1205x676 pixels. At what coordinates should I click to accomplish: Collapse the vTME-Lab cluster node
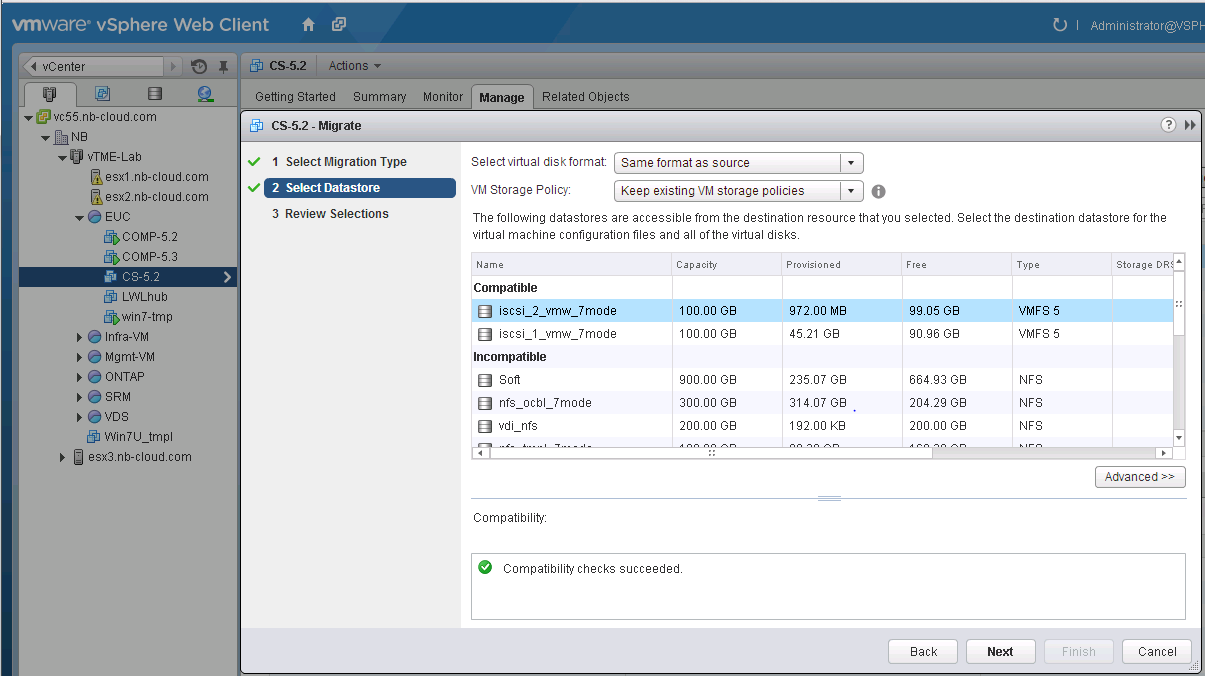pyautogui.click(x=62, y=157)
